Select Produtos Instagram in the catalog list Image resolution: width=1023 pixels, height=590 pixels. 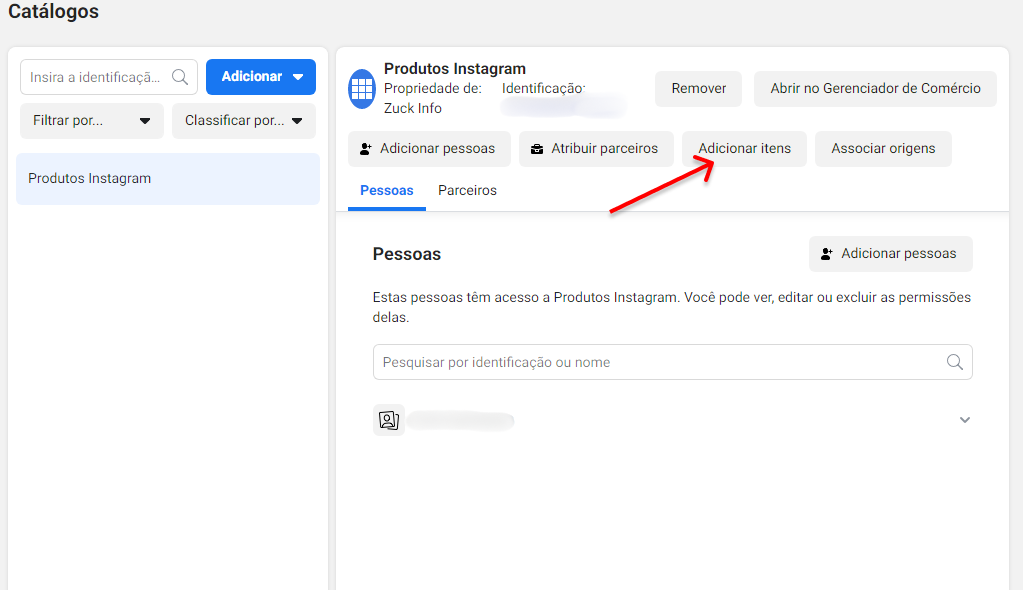pos(168,179)
